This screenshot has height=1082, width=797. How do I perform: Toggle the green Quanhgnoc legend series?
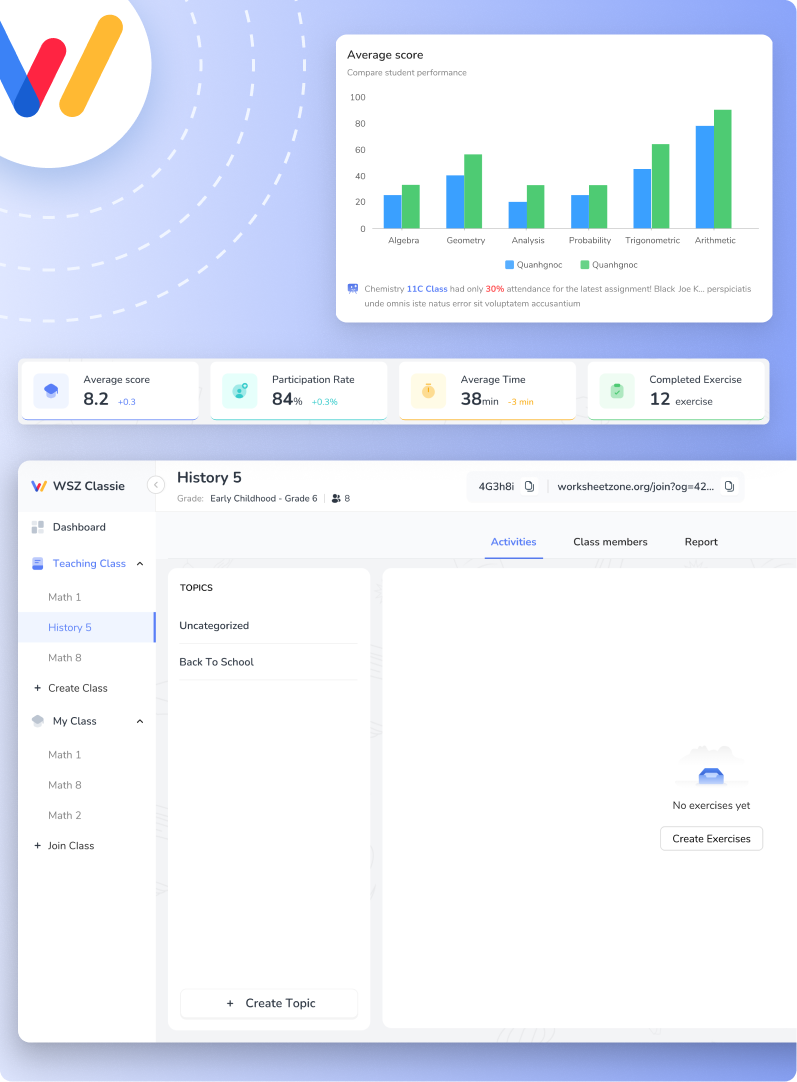pos(609,265)
